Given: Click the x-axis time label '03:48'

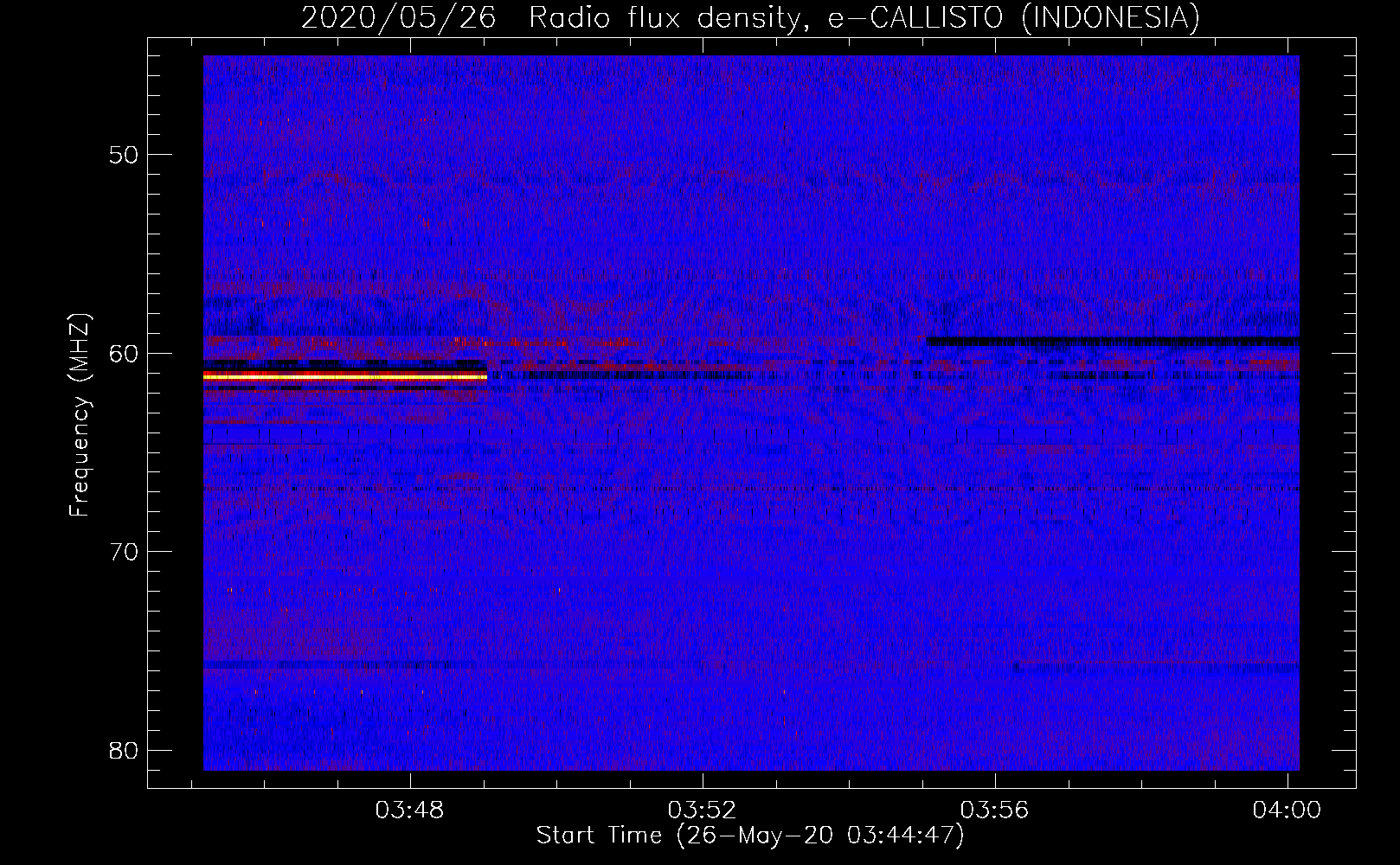Looking at the screenshot, I should coord(409,810).
